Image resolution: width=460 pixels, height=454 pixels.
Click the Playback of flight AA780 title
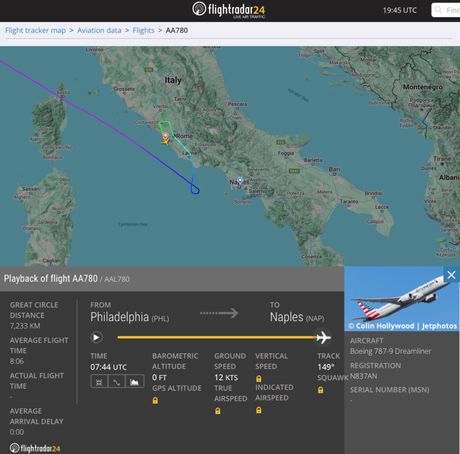(51, 278)
